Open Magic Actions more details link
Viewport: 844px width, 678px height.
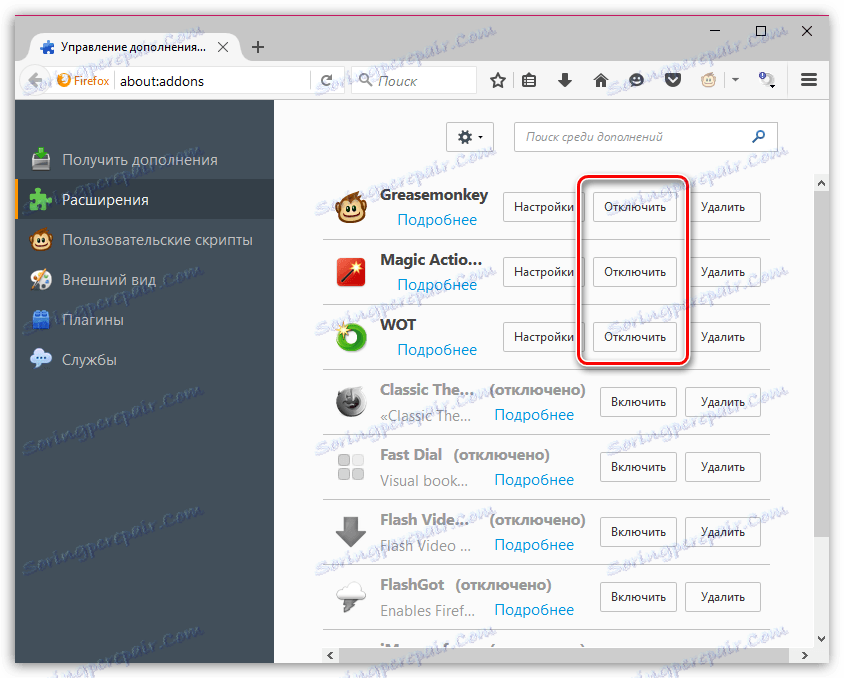pyautogui.click(x=437, y=285)
